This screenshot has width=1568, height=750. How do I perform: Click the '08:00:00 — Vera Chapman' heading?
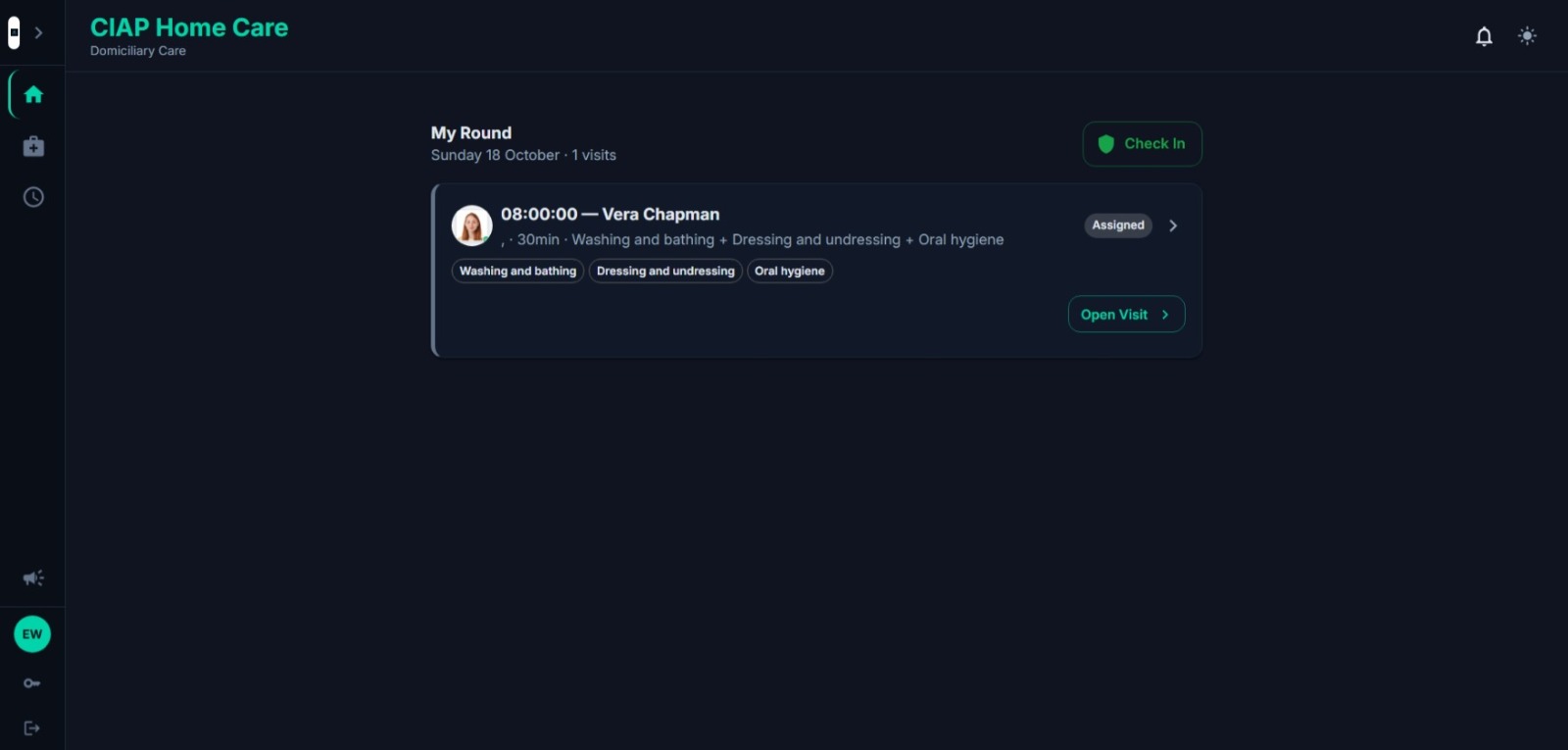tap(610, 215)
